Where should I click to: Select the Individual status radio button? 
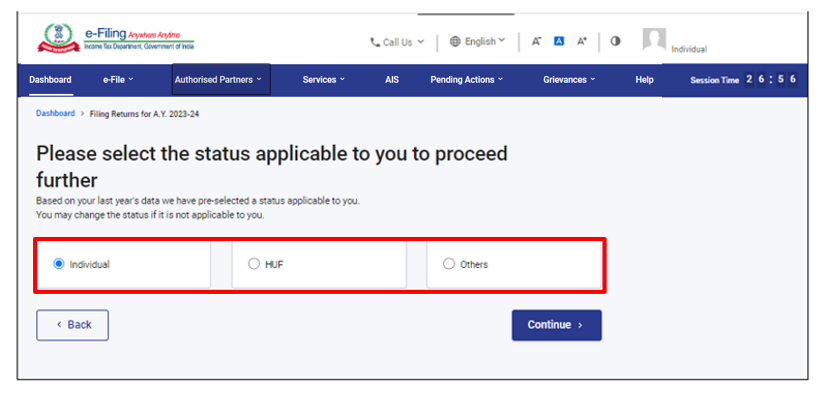click(59, 264)
